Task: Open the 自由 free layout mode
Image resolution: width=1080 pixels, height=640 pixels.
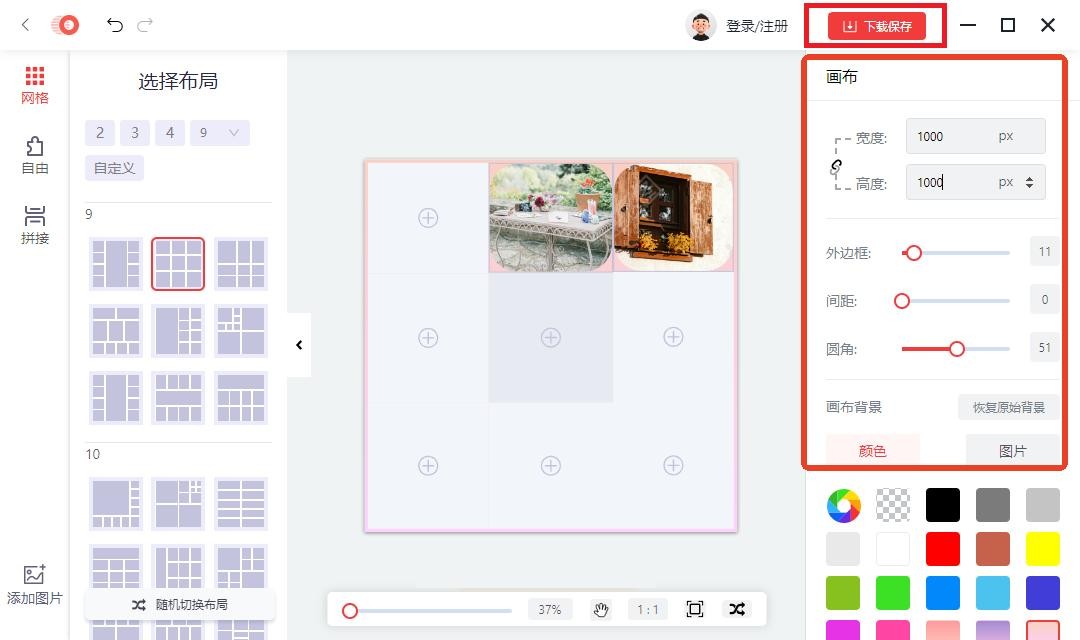Action: pos(35,155)
